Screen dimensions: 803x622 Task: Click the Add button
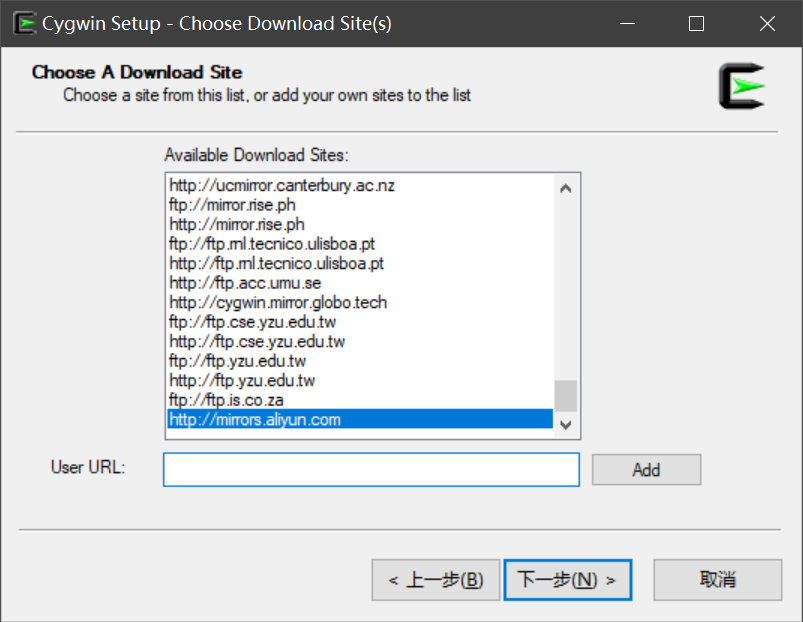pyautogui.click(x=646, y=469)
